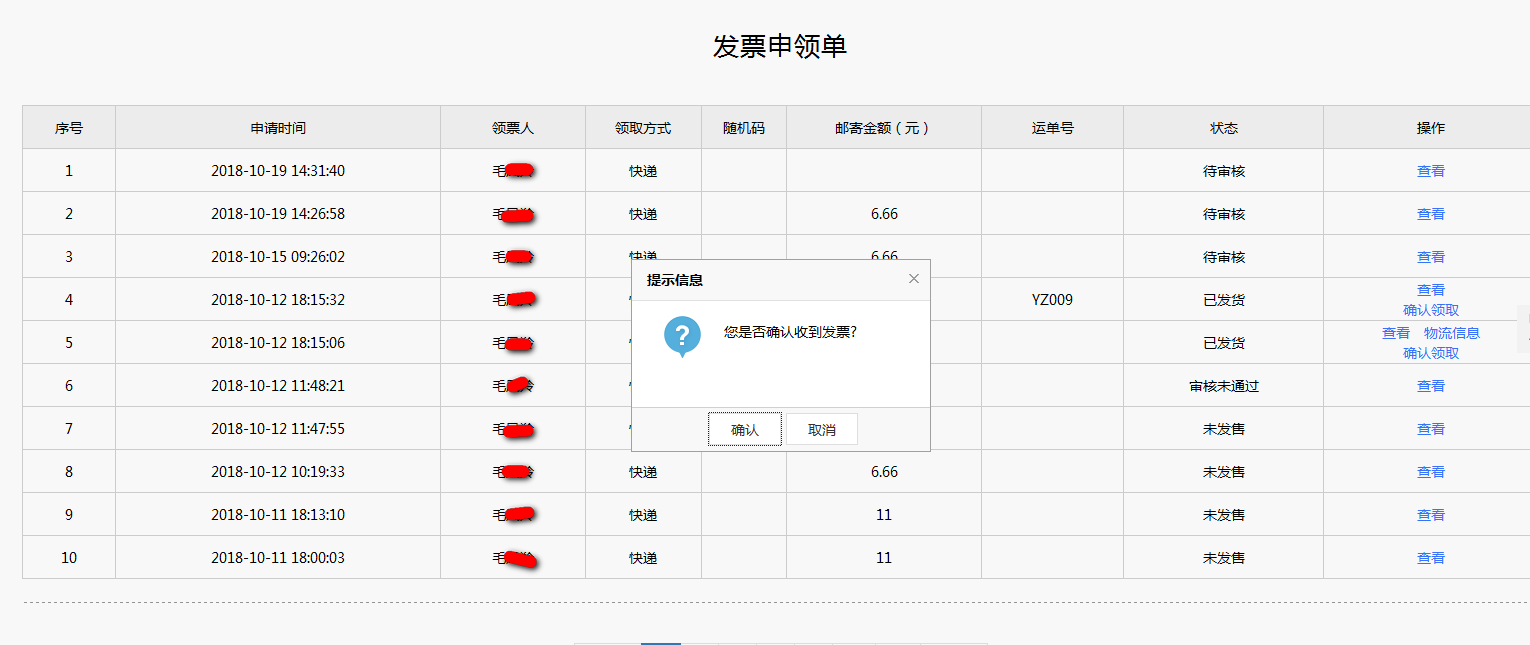Screen dimensions: 1530x645
Task: Click 待审核 status in row 1
Action: [1224, 171]
